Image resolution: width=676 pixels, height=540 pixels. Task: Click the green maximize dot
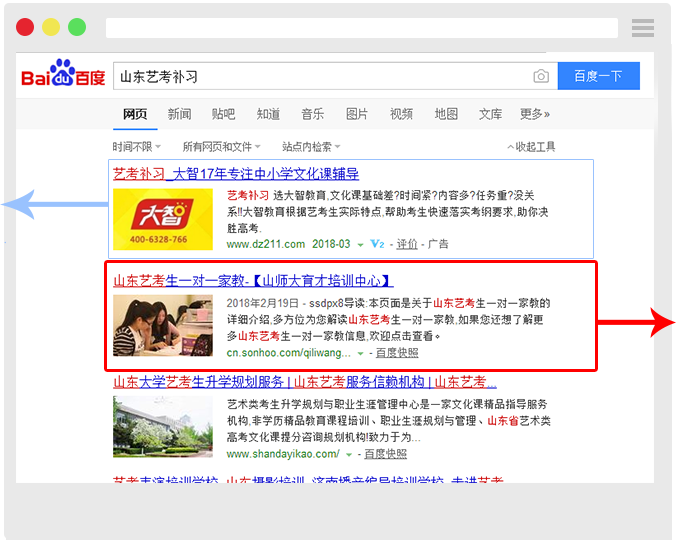pyautogui.click(x=77, y=27)
